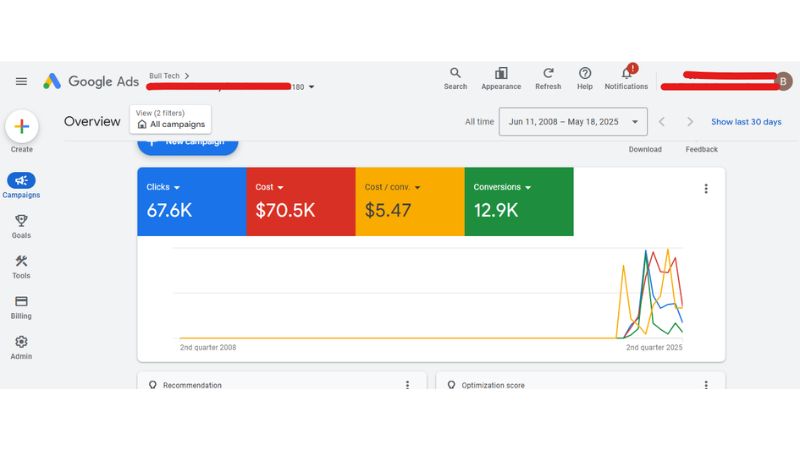Open the hamburger main menu
This screenshot has height=450, width=800.
[21, 82]
